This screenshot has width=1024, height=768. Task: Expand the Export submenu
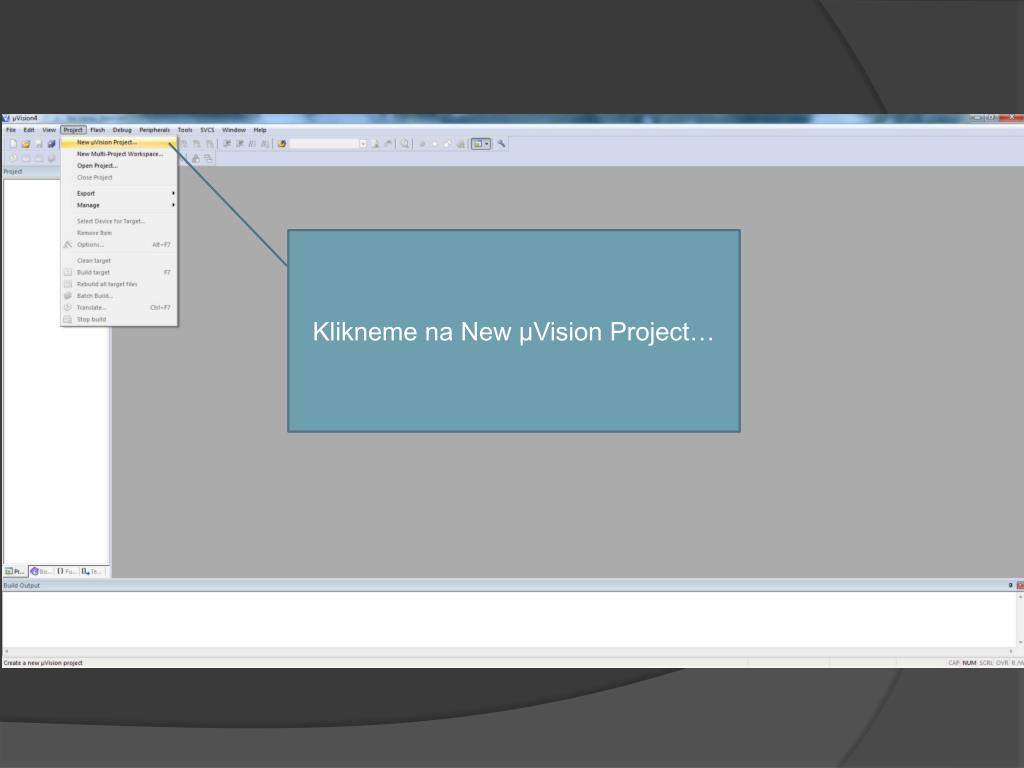click(x=119, y=193)
